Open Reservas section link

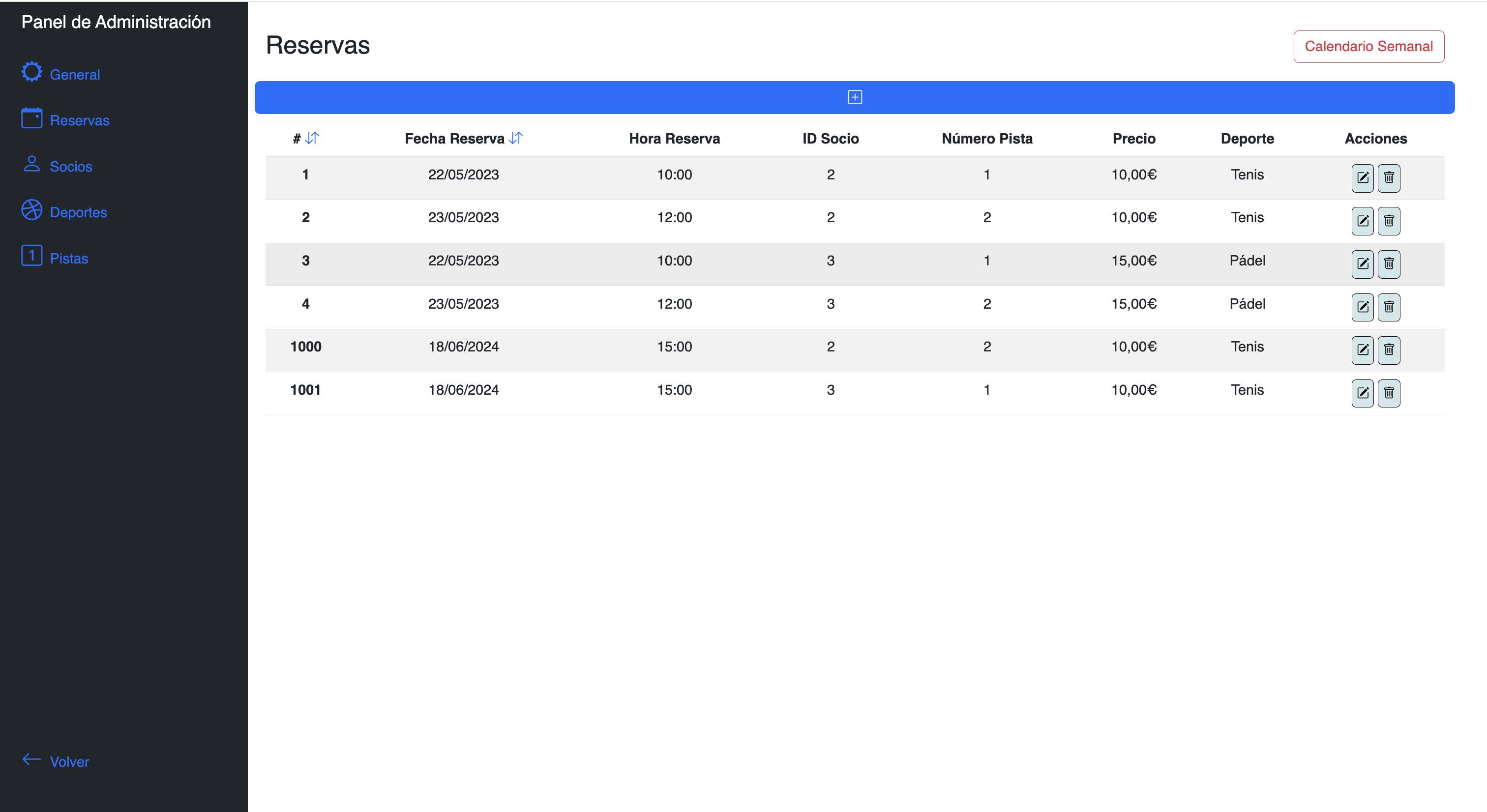pos(80,120)
